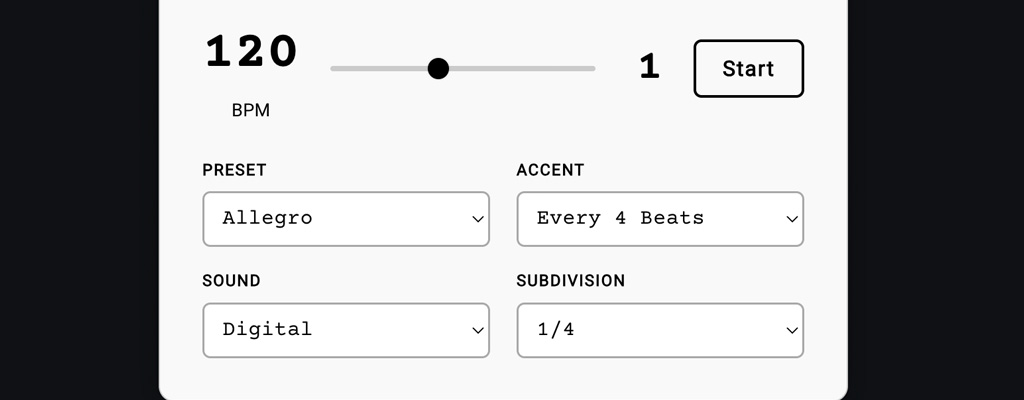Click the chevron arrow in Preset box
Screen dimensions: 1024x400
[x=478, y=219]
